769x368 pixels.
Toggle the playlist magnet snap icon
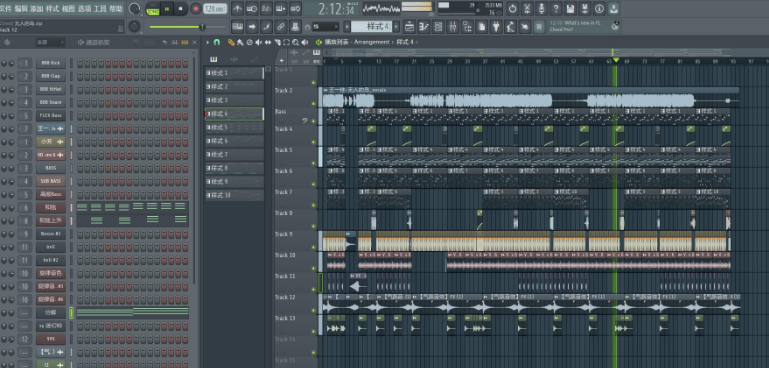pyautogui.click(x=216, y=42)
